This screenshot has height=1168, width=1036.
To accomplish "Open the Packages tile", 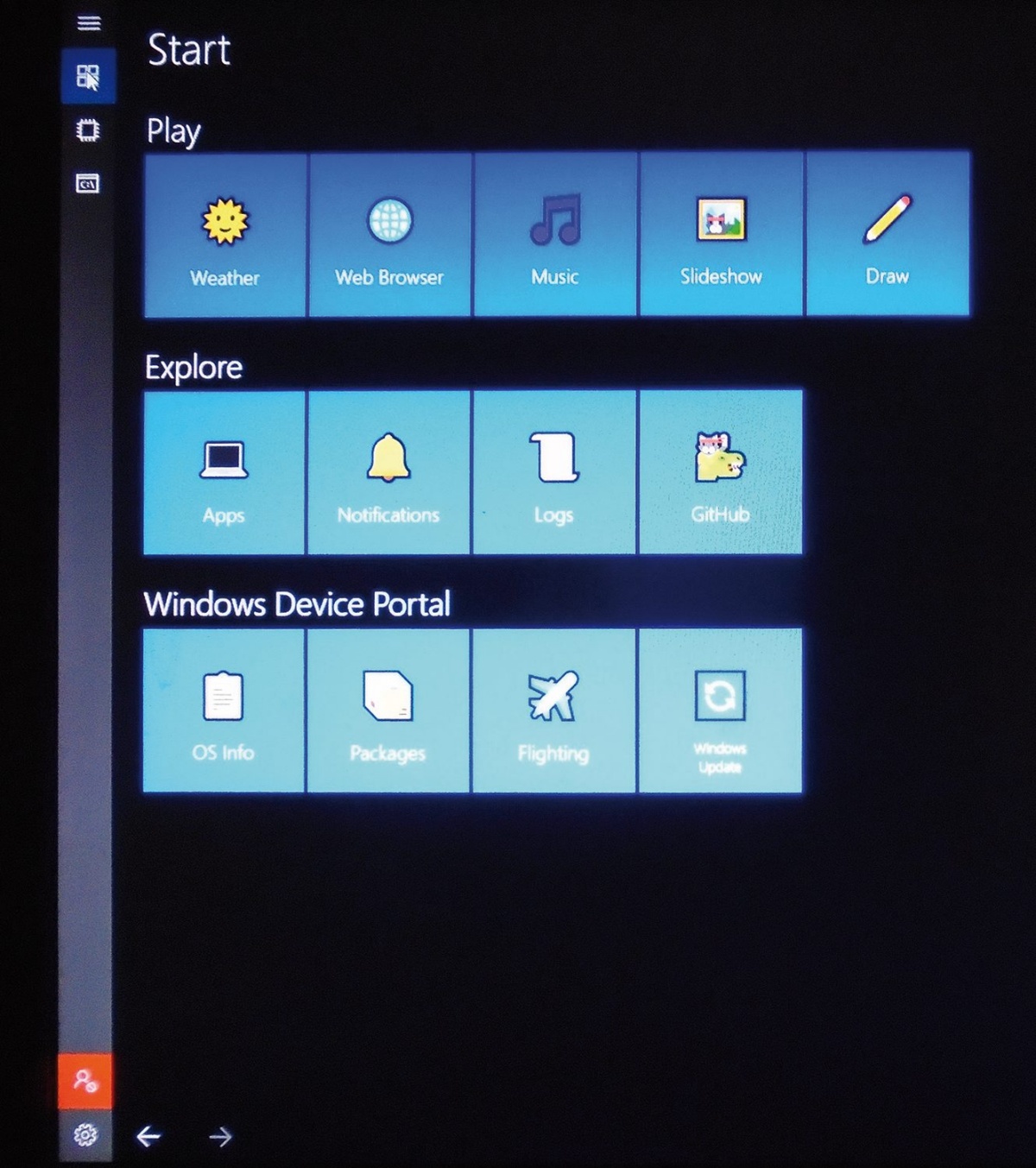I will [388, 710].
